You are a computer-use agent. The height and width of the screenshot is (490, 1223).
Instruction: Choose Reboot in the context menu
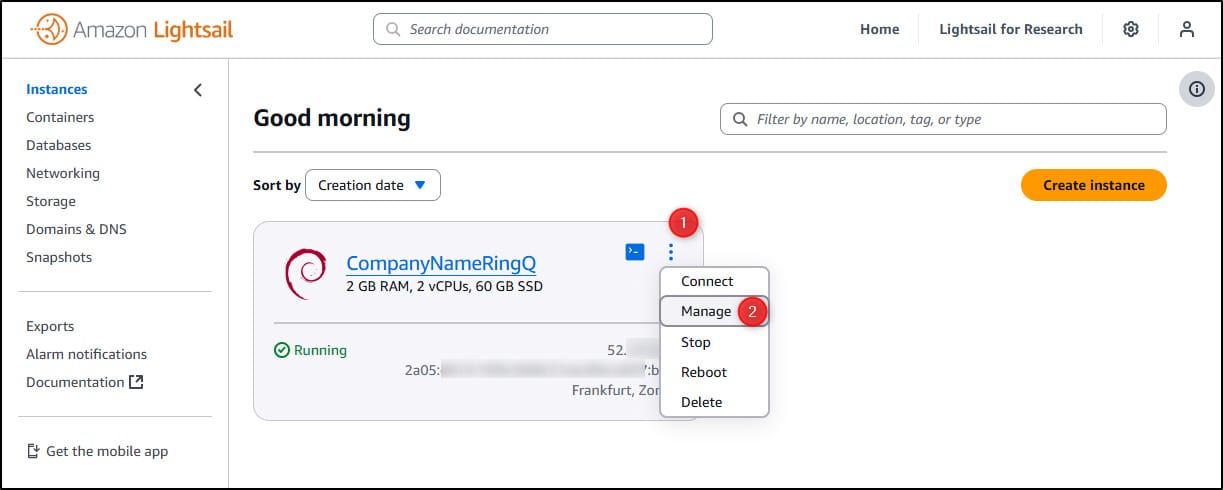[x=704, y=372]
